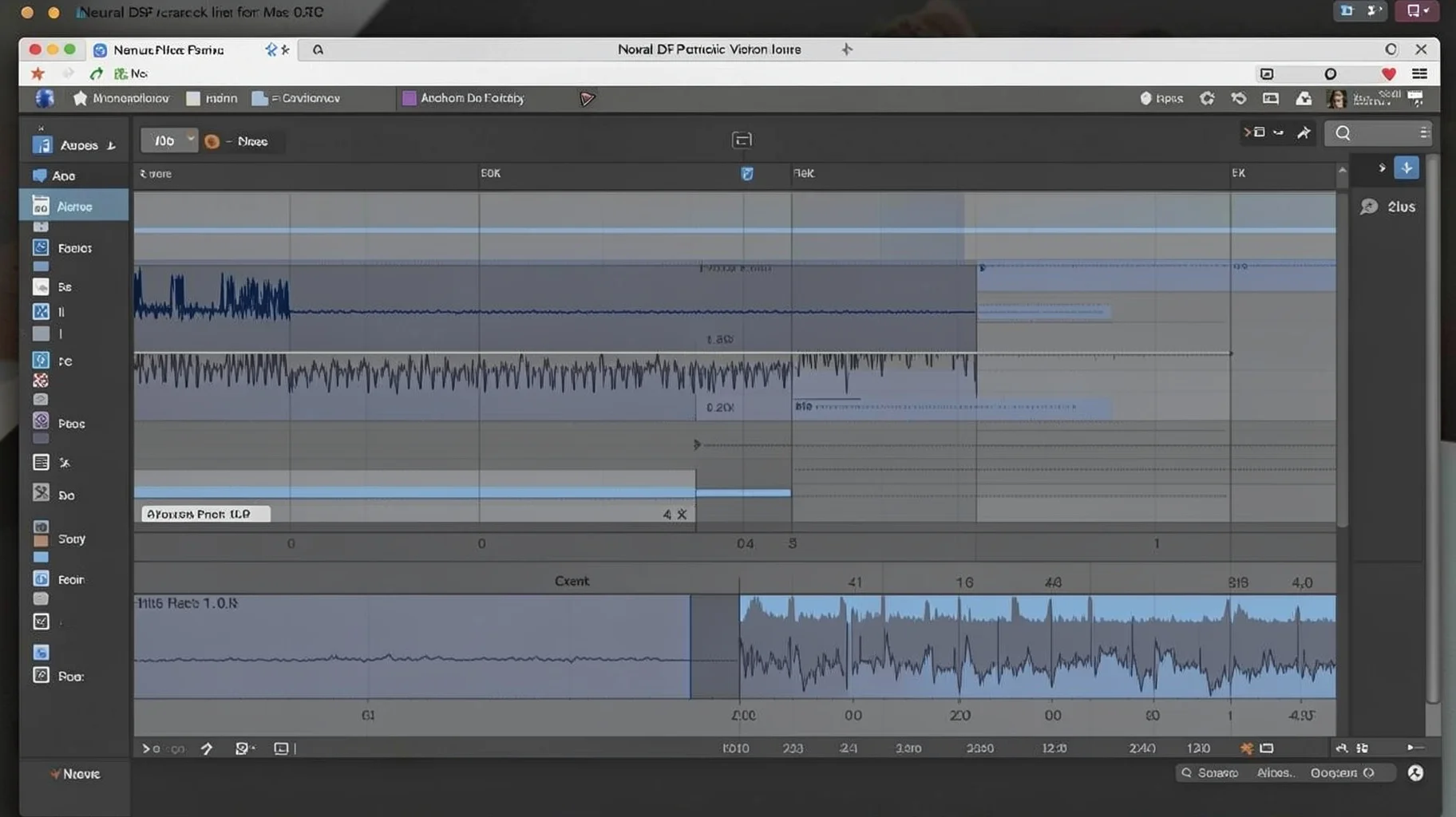Click the gear settings icon in toolbar
The image size is (1456, 817).
pyautogui.click(x=1207, y=98)
